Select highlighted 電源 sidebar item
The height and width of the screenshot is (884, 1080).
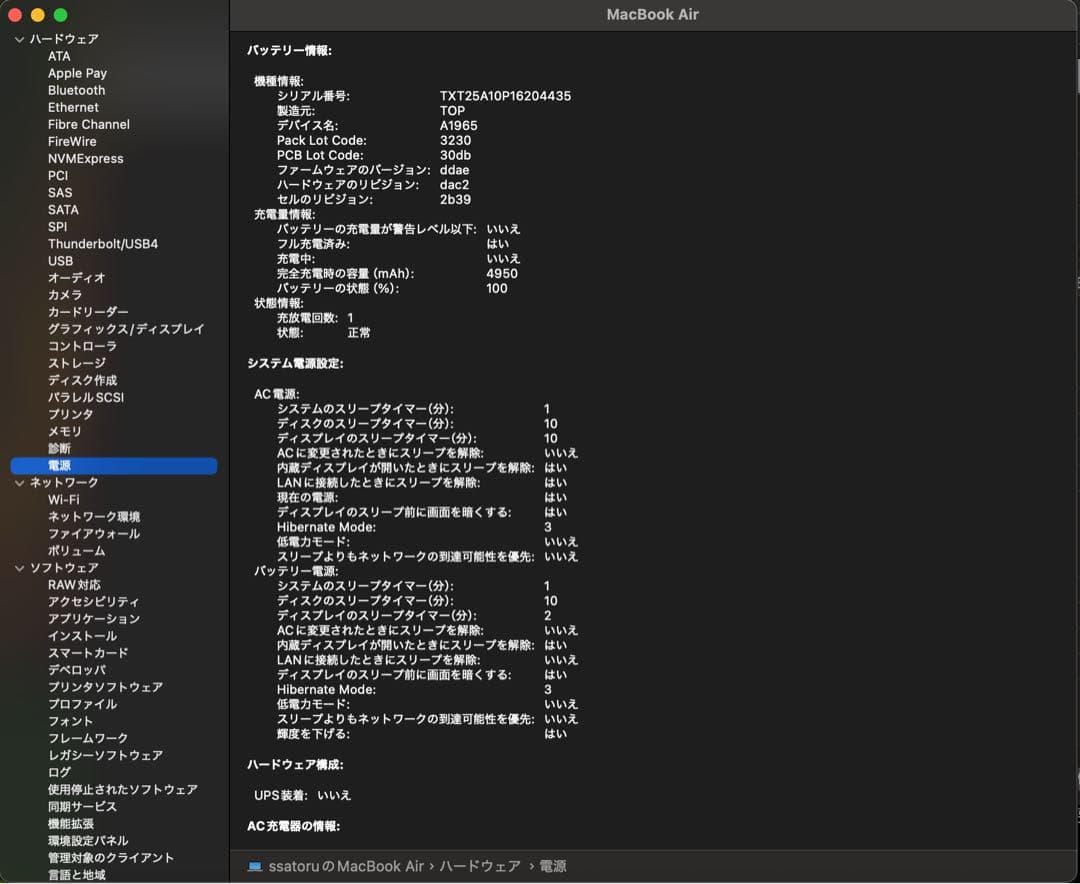pos(114,466)
